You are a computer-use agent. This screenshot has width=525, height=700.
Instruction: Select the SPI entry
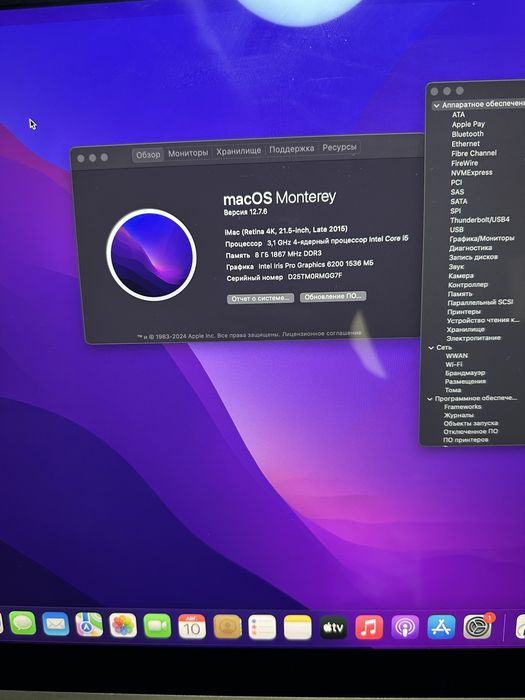point(455,211)
